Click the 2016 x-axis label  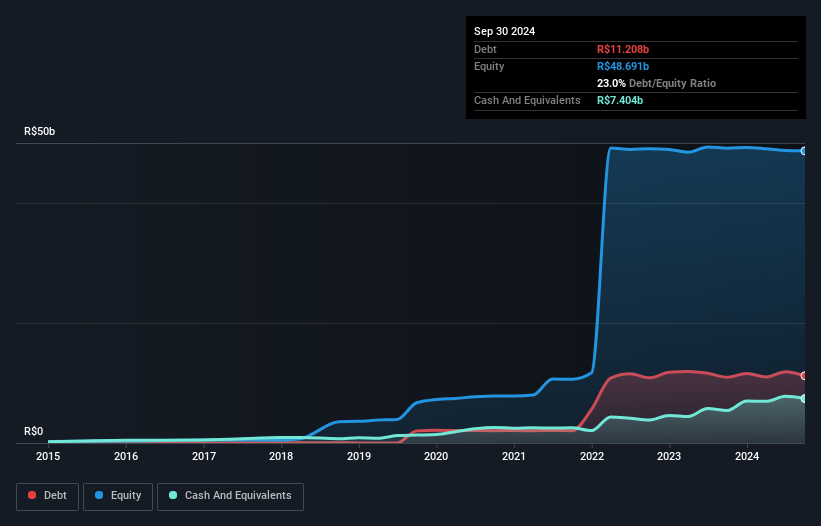coord(126,456)
